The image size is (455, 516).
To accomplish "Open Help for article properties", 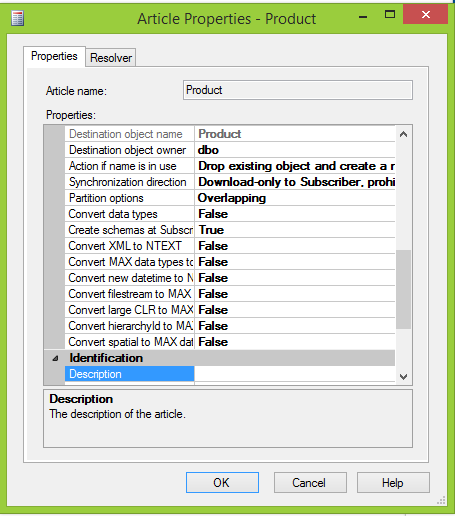I will coord(393,482).
